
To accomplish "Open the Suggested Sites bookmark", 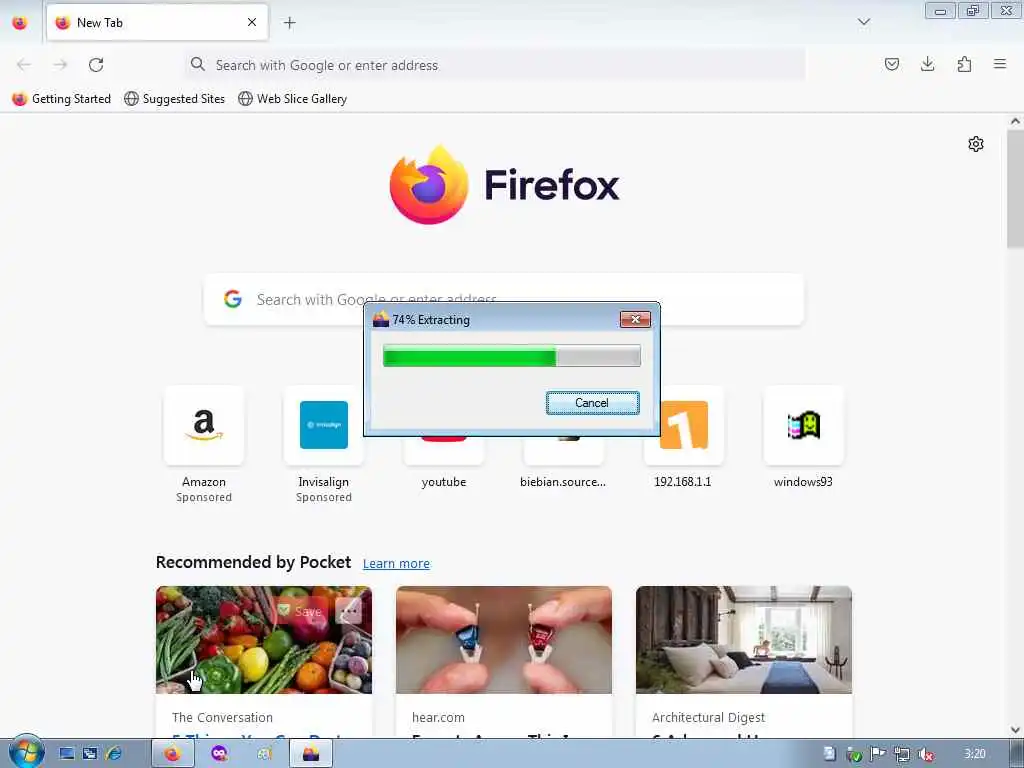I will [x=174, y=99].
